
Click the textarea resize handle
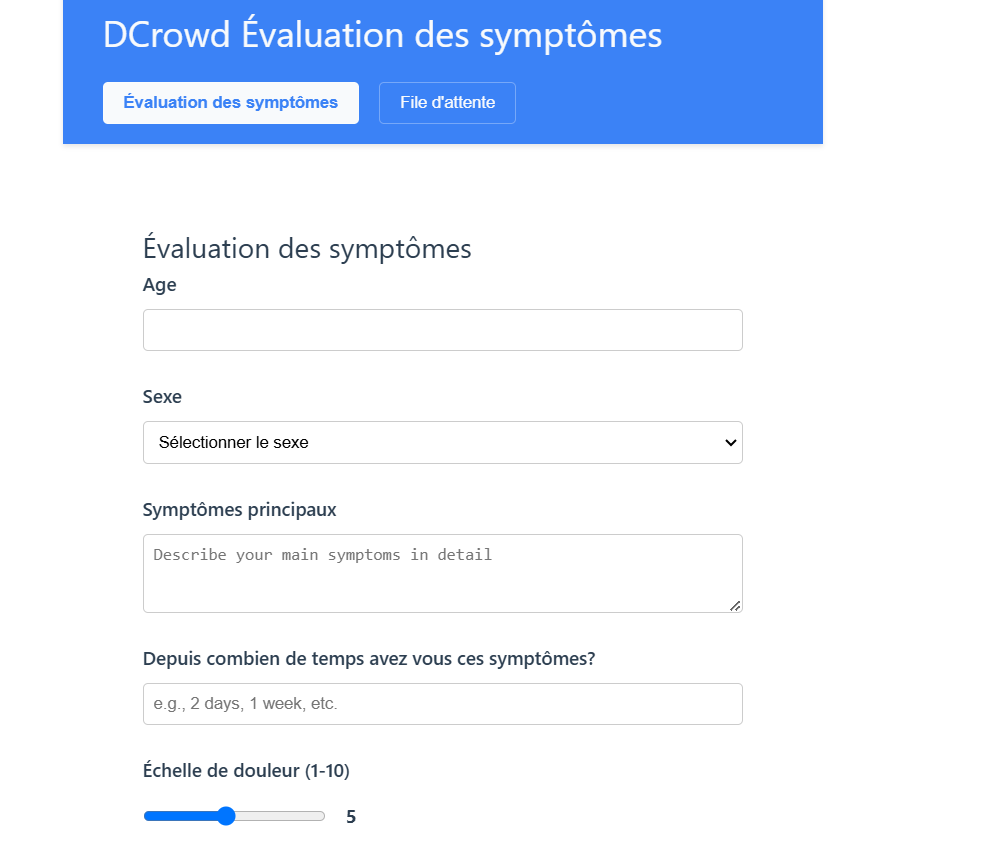(737, 607)
